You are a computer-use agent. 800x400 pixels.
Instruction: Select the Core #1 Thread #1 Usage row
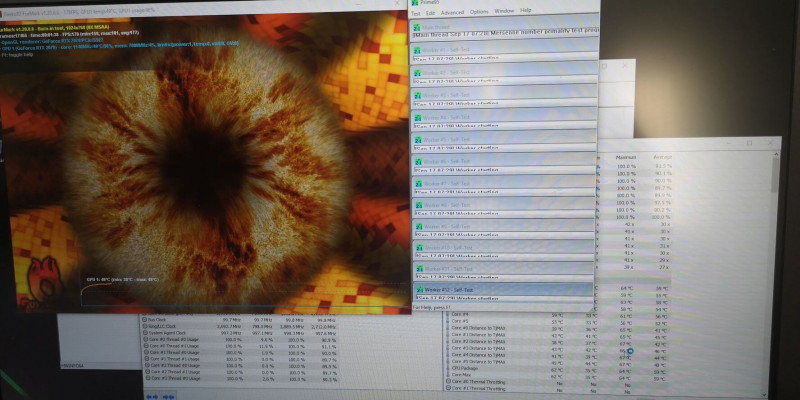tap(241, 359)
